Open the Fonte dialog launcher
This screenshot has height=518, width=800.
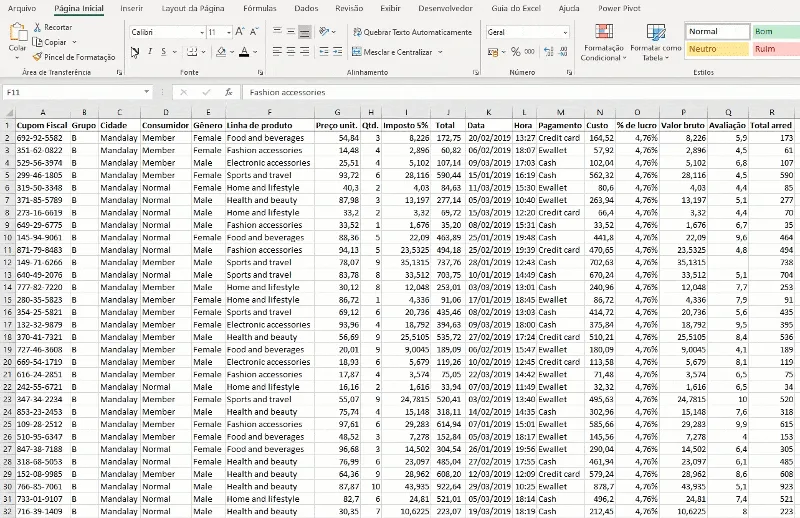click(x=260, y=72)
